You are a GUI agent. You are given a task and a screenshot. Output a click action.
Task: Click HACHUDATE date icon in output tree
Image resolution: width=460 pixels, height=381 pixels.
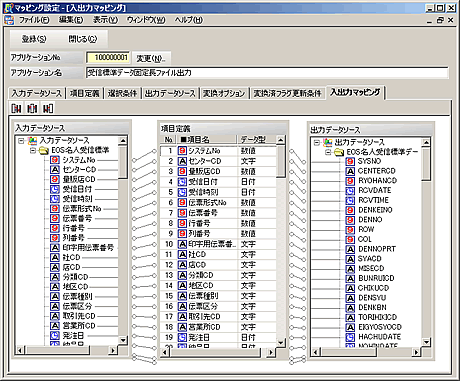click(350, 337)
